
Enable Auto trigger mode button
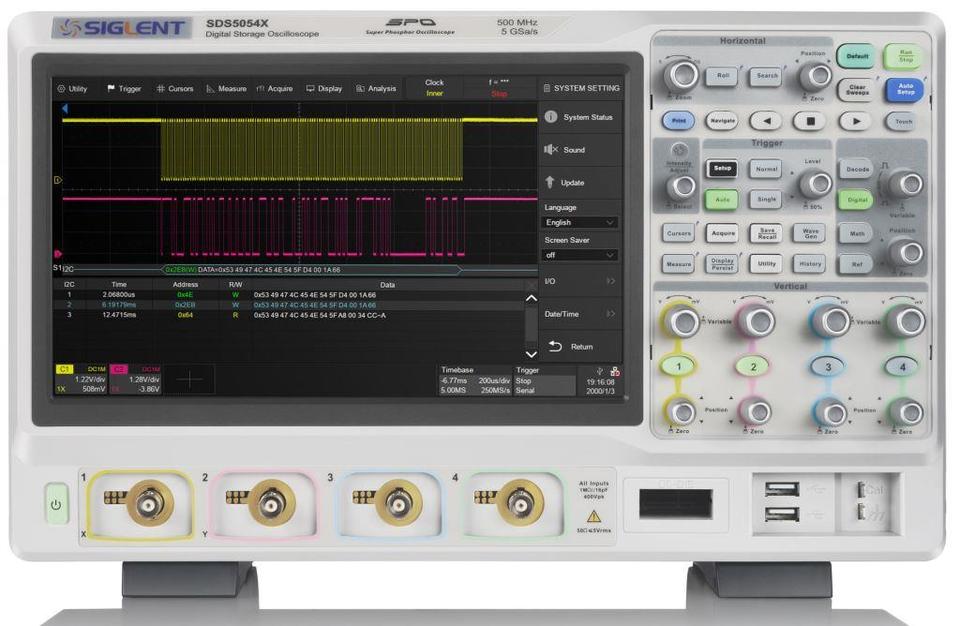[x=722, y=200]
